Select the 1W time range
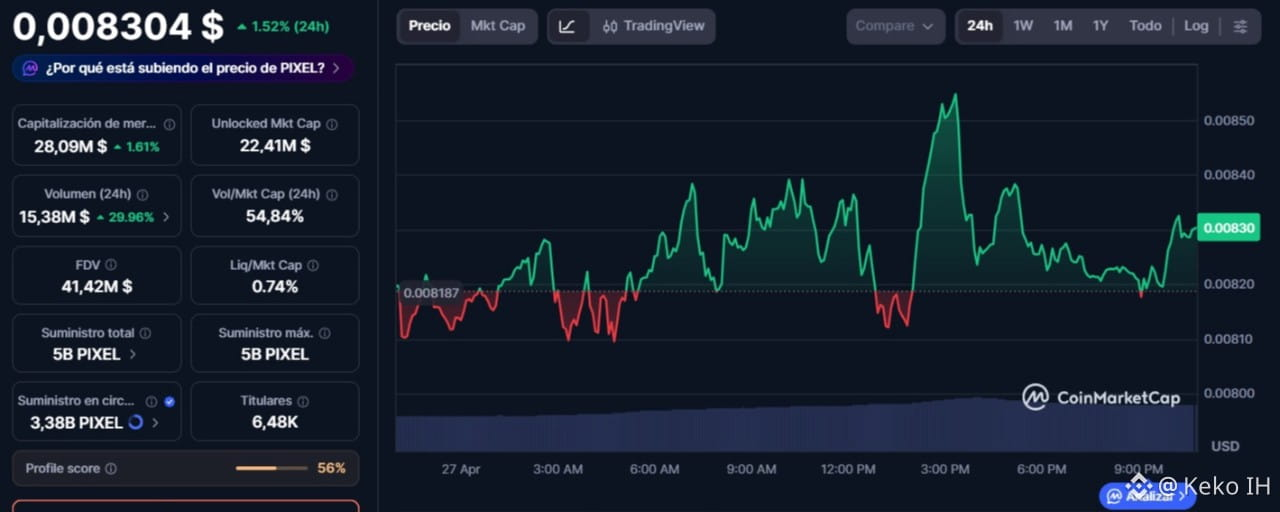This screenshot has width=1280, height=512. coord(1023,26)
